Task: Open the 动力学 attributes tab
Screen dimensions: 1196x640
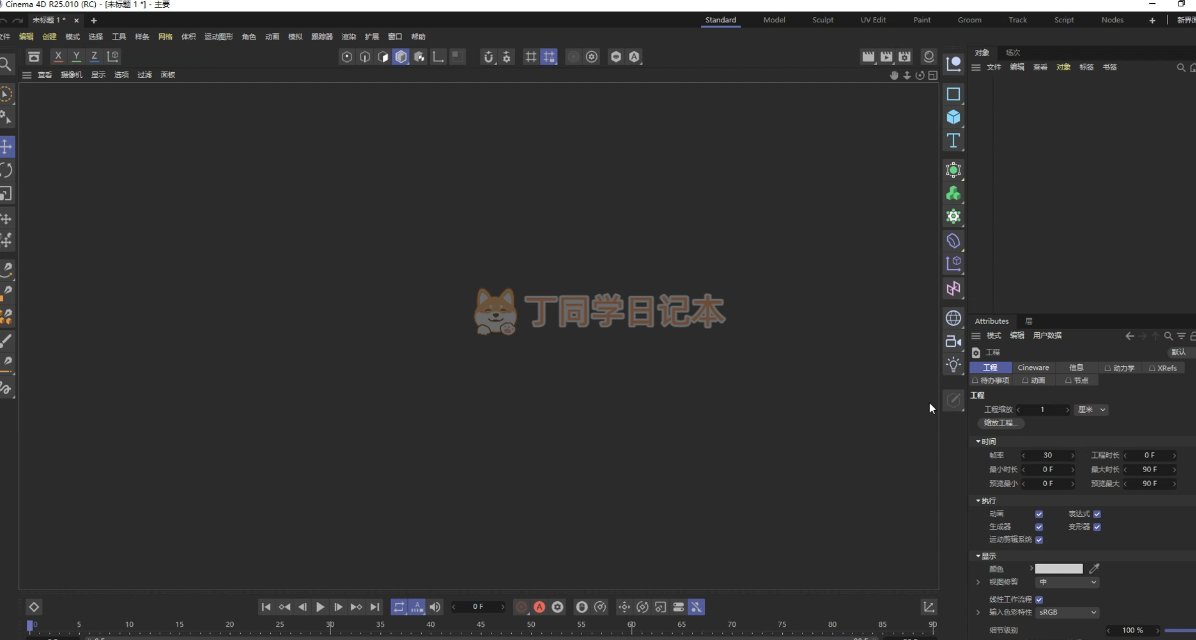Action: (x=1119, y=368)
